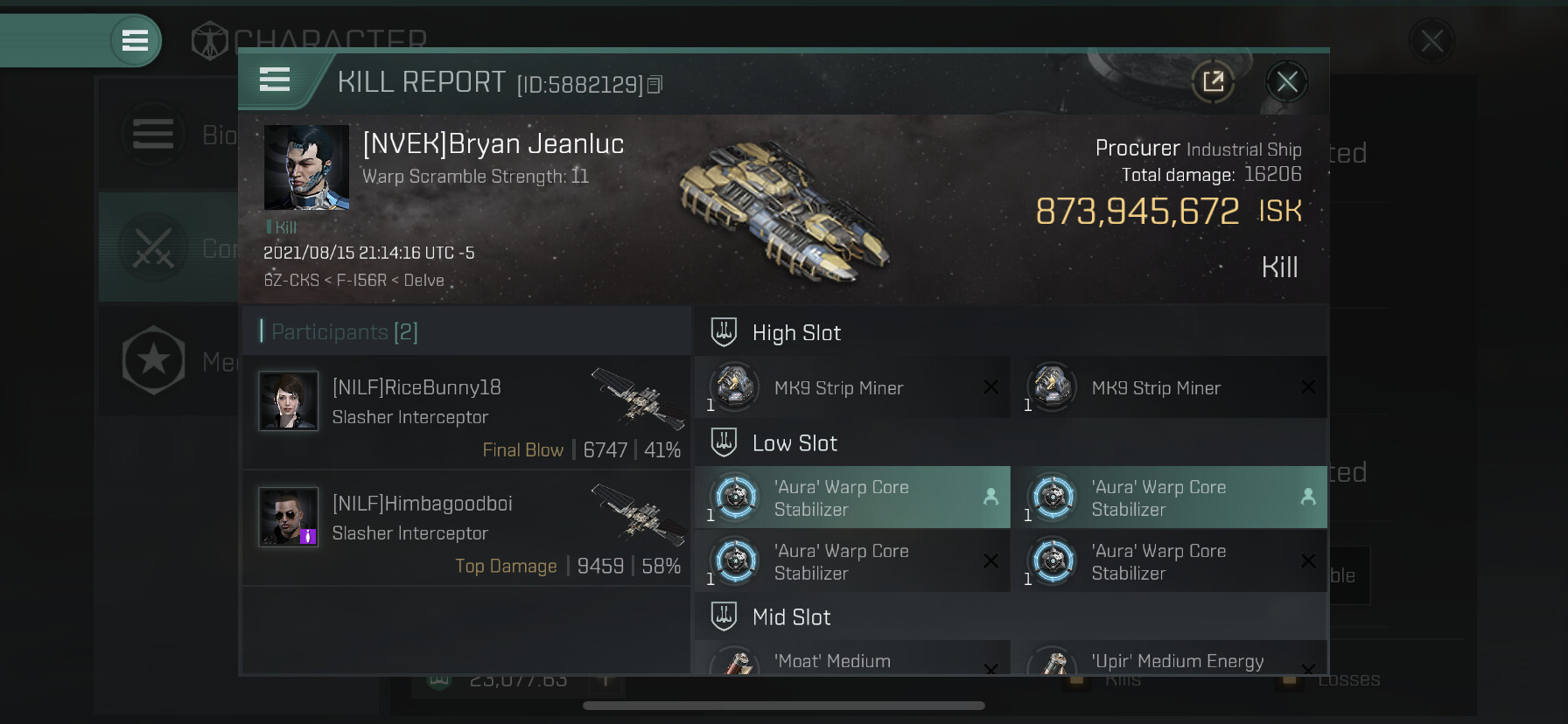Click the Delve region link
Viewport: 1568px width, 724px height.
click(423, 281)
